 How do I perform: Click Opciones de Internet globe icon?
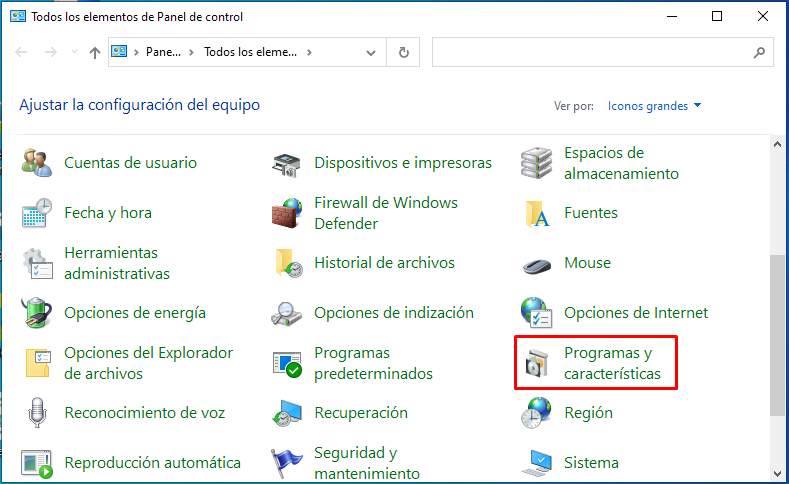pyautogui.click(x=536, y=312)
